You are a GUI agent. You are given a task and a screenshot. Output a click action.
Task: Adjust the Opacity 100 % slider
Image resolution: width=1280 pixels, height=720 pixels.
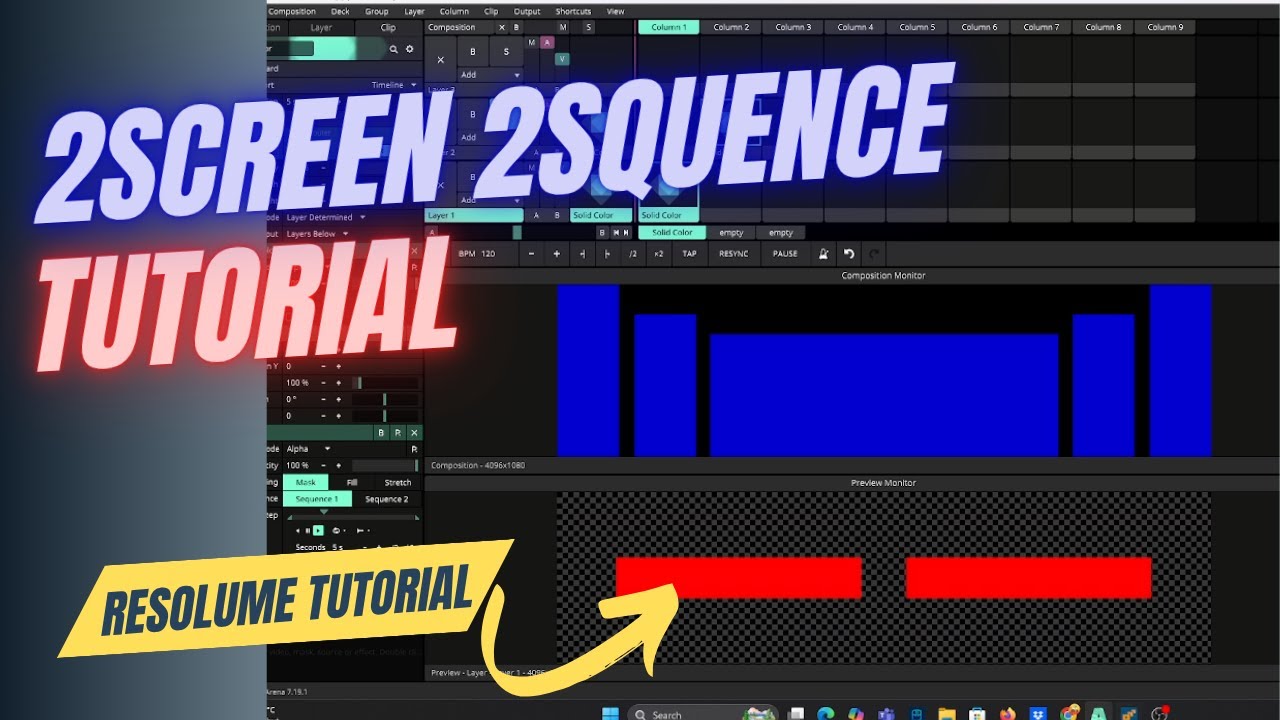pos(385,466)
